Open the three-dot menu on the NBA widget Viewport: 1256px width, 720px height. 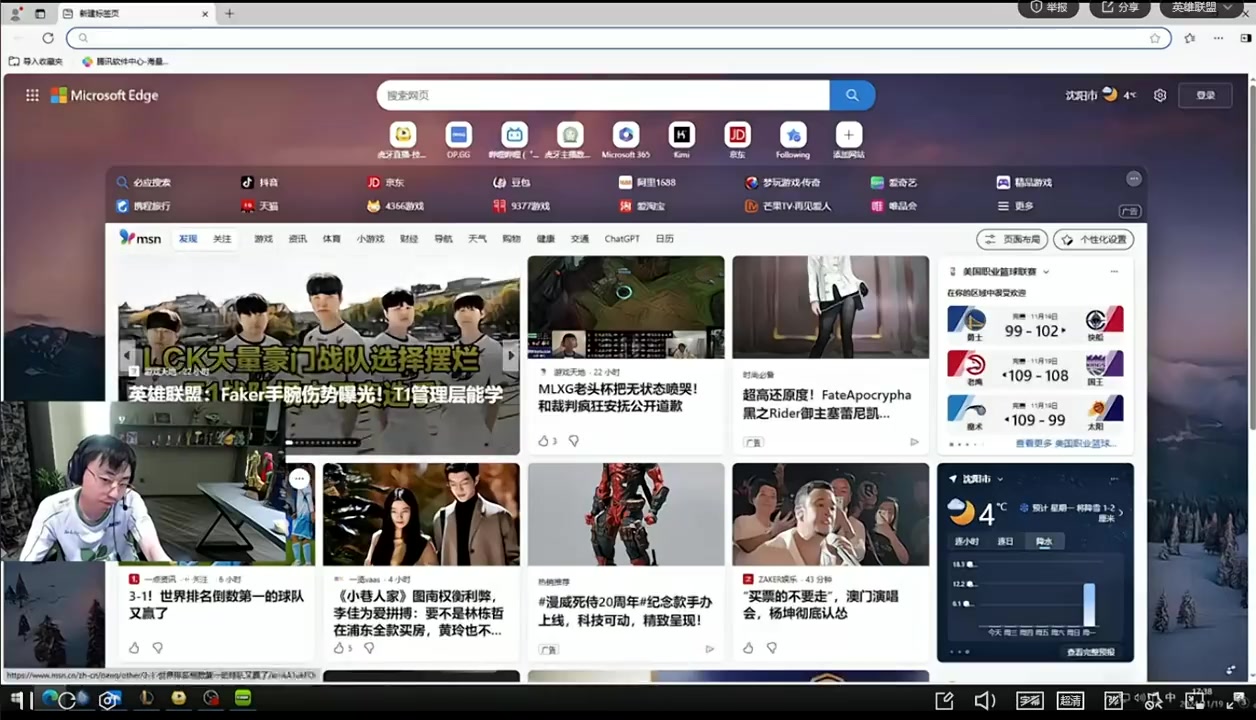point(1114,271)
